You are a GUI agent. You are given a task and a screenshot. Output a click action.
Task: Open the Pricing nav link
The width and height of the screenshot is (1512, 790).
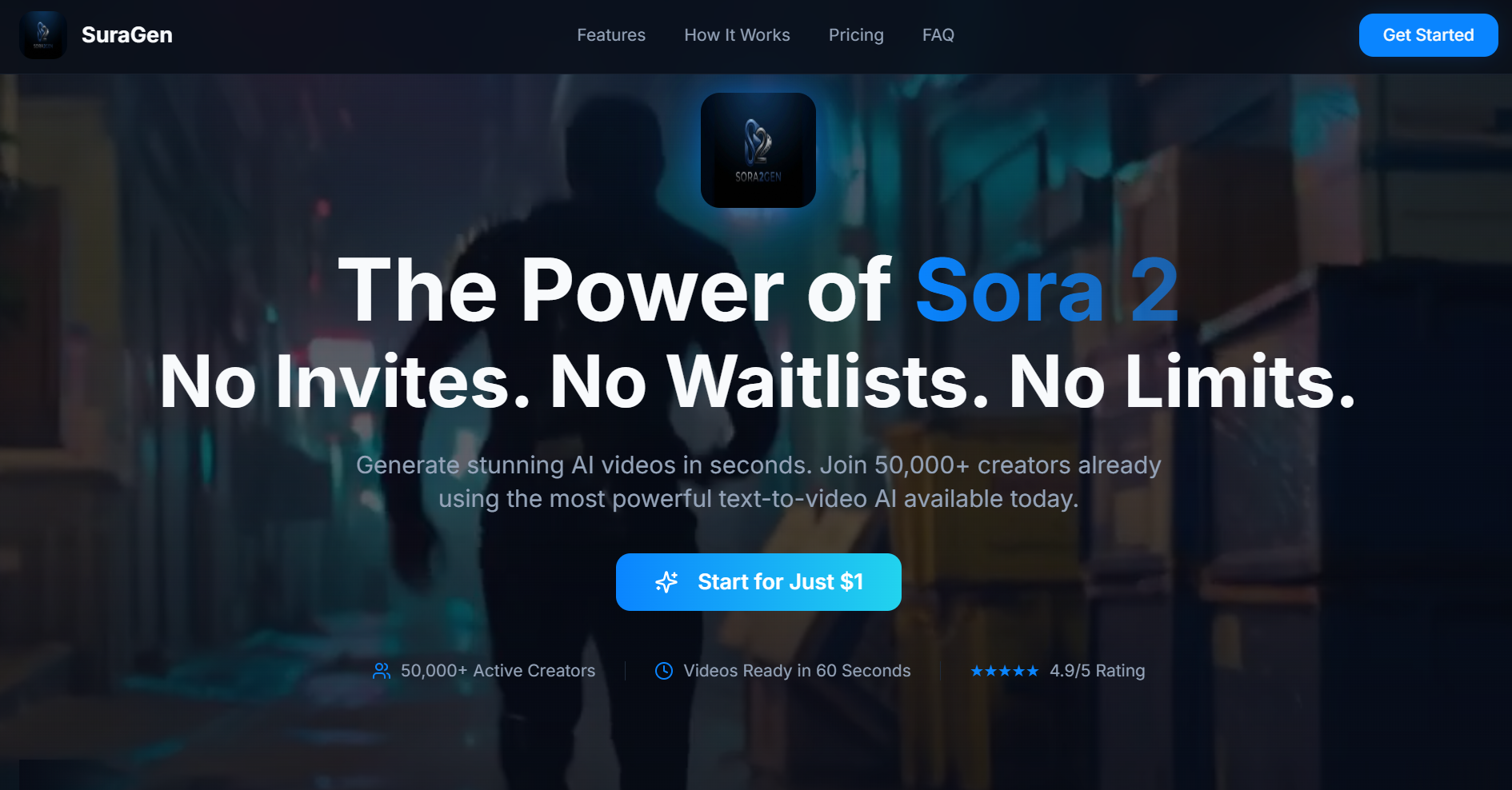click(x=856, y=35)
